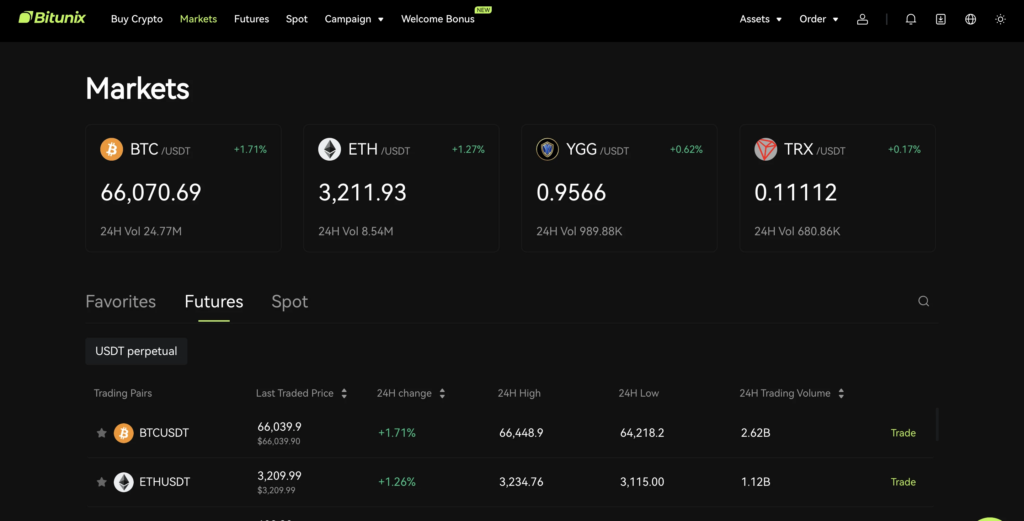This screenshot has height=521, width=1024.
Task: Click YGG price 0.9566
Action: pyautogui.click(x=571, y=193)
